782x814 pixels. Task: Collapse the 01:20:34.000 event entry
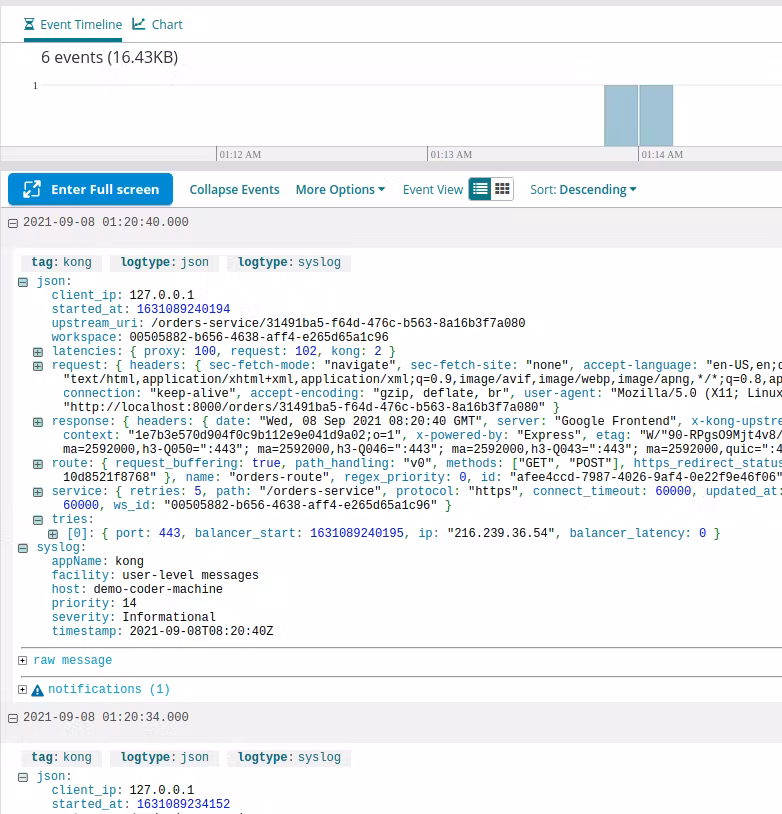click(13, 718)
